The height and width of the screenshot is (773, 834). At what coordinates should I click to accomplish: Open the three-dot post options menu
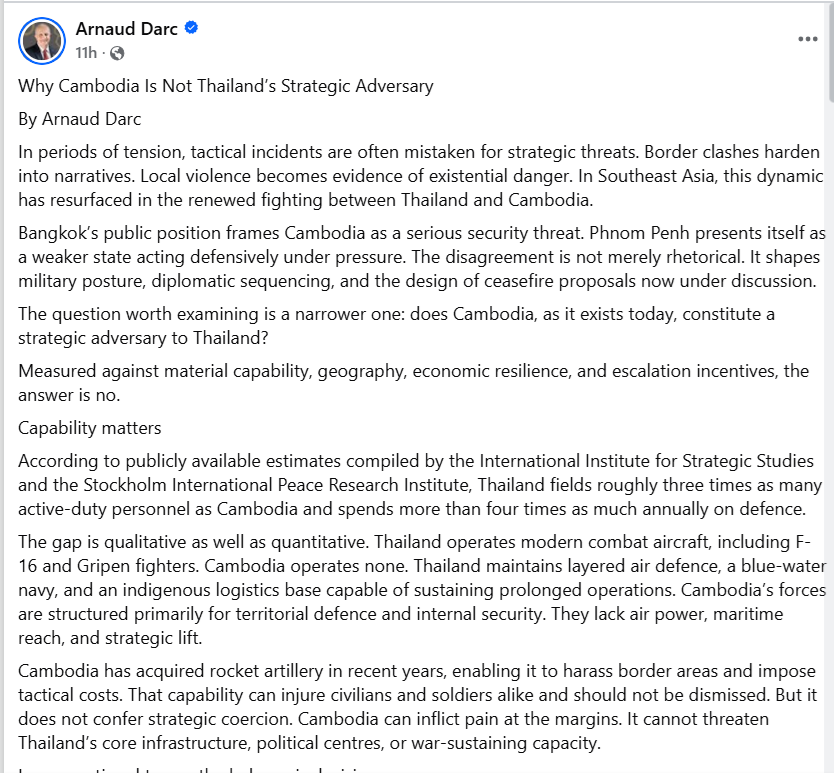point(808,39)
